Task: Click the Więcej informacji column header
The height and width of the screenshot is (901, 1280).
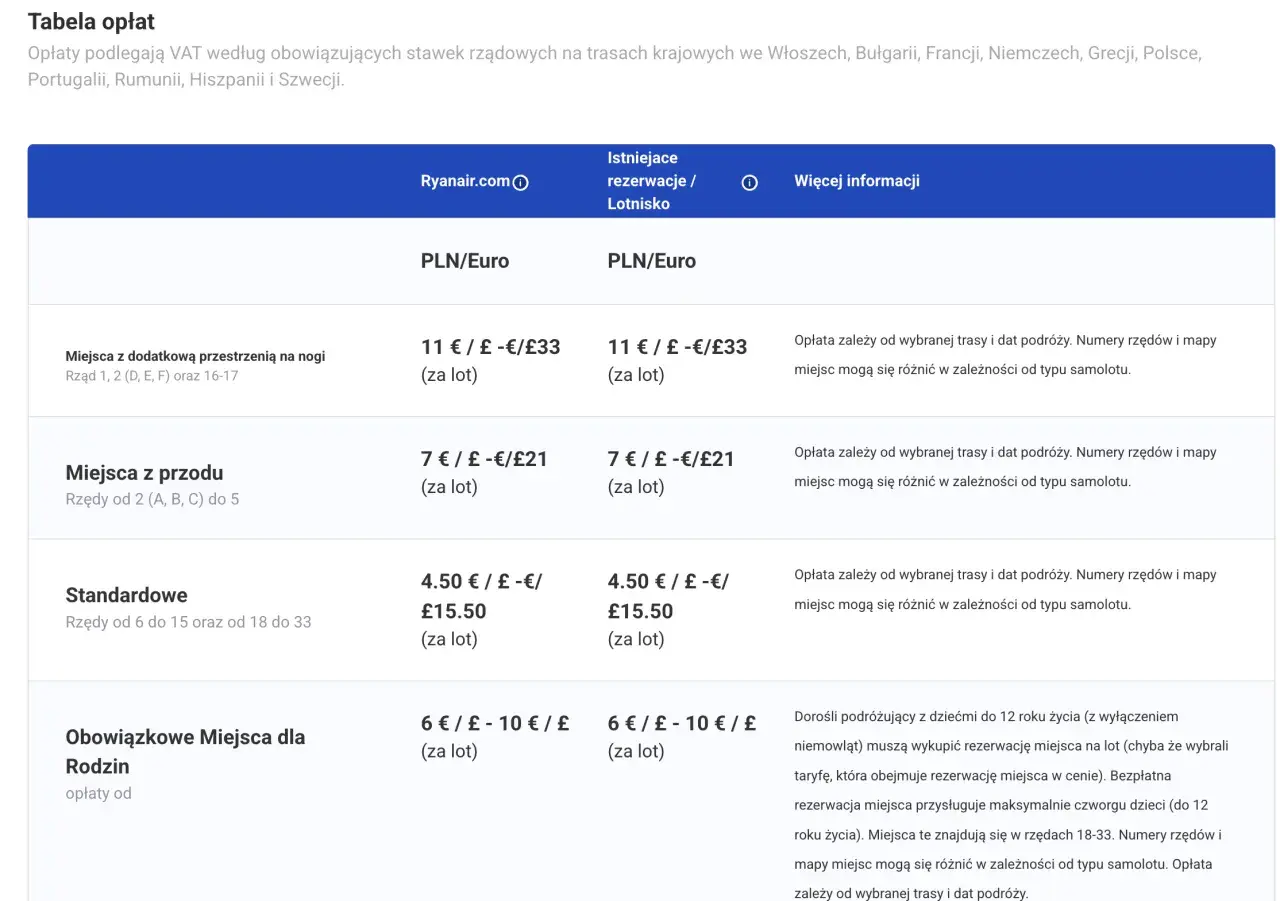Action: [857, 181]
